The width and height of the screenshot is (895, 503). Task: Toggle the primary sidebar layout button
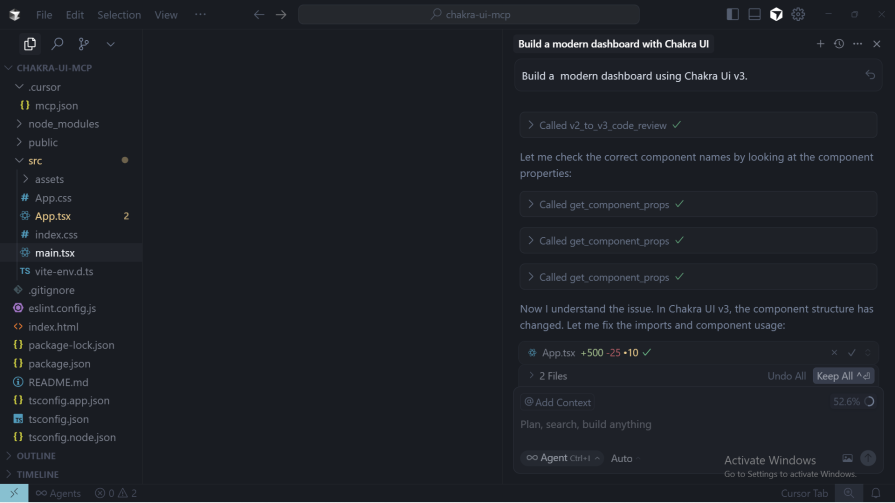coord(733,15)
